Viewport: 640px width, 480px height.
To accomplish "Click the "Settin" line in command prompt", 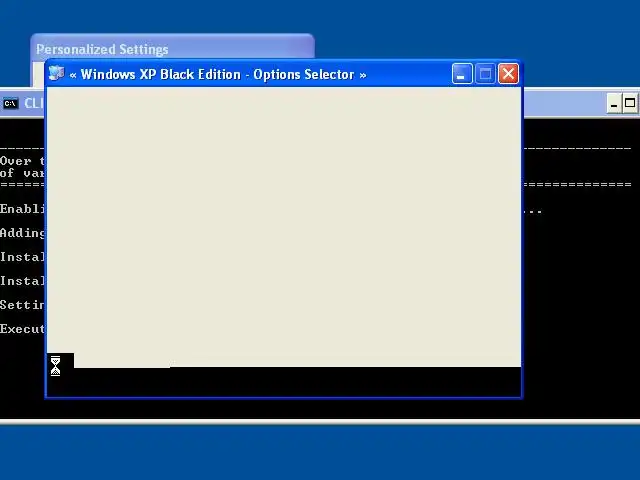I will click(22, 305).
